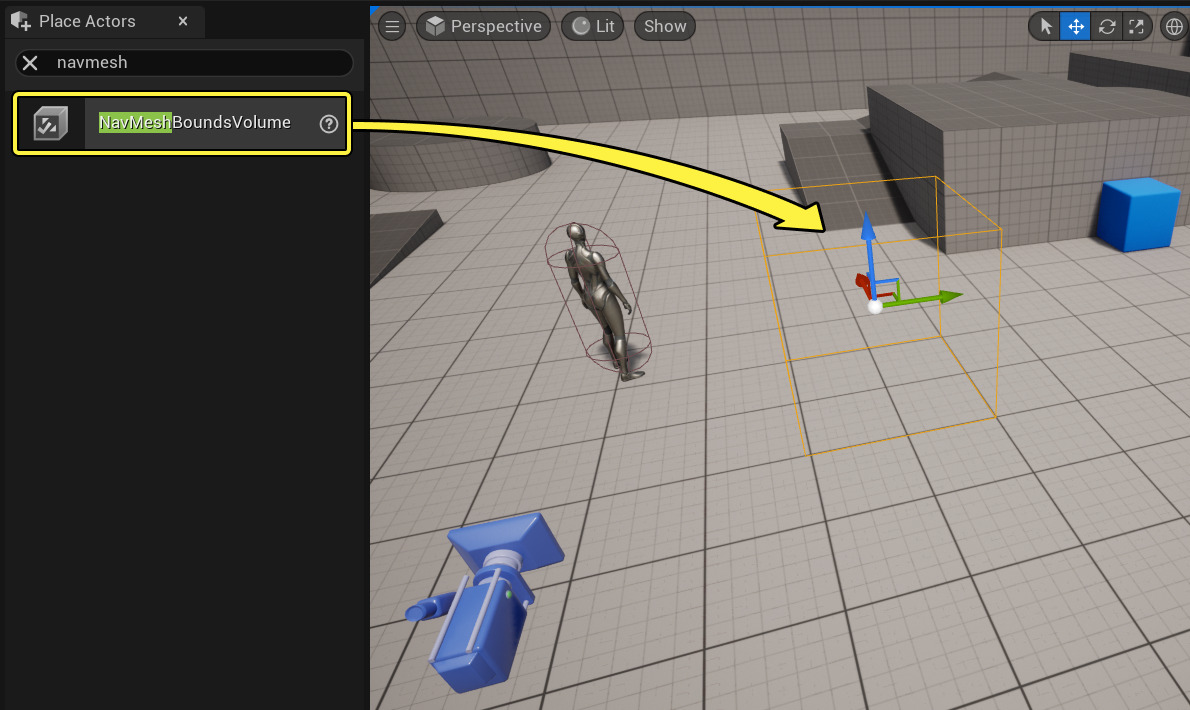Click the NavMeshBoundsVolume cube icon
The image size is (1190, 710).
[51, 124]
